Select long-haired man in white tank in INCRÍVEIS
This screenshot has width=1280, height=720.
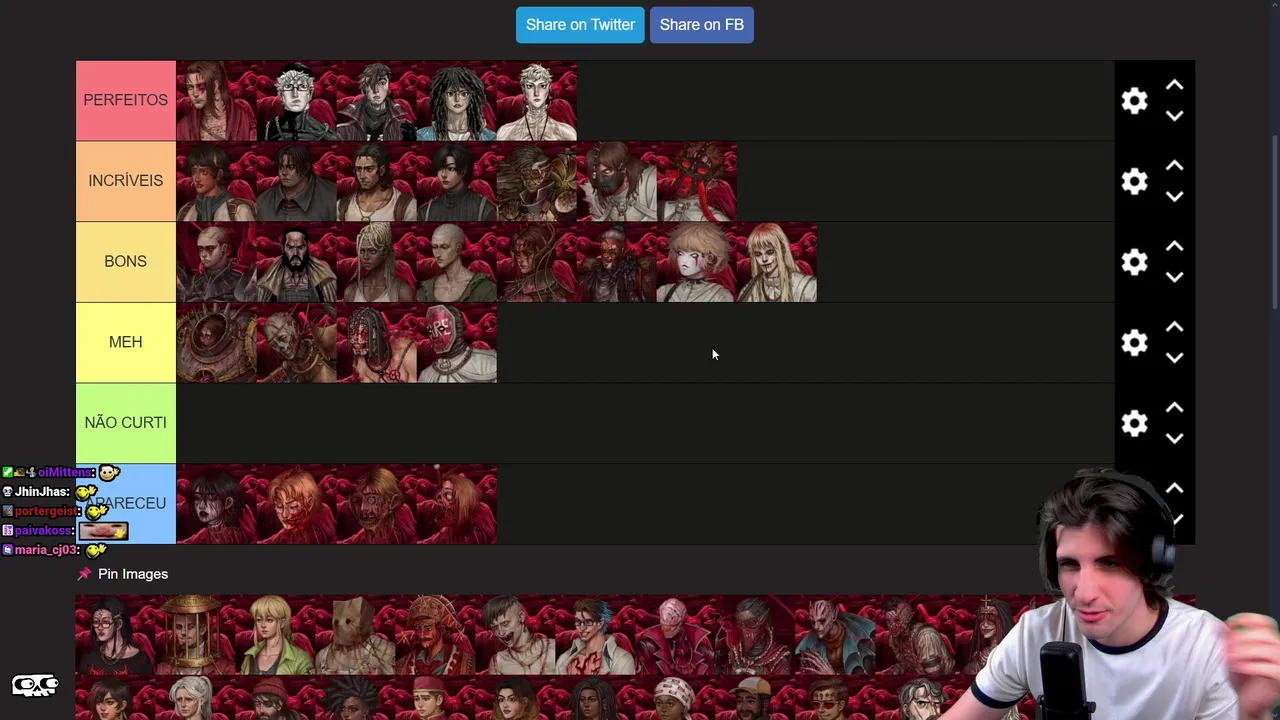pos(376,181)
